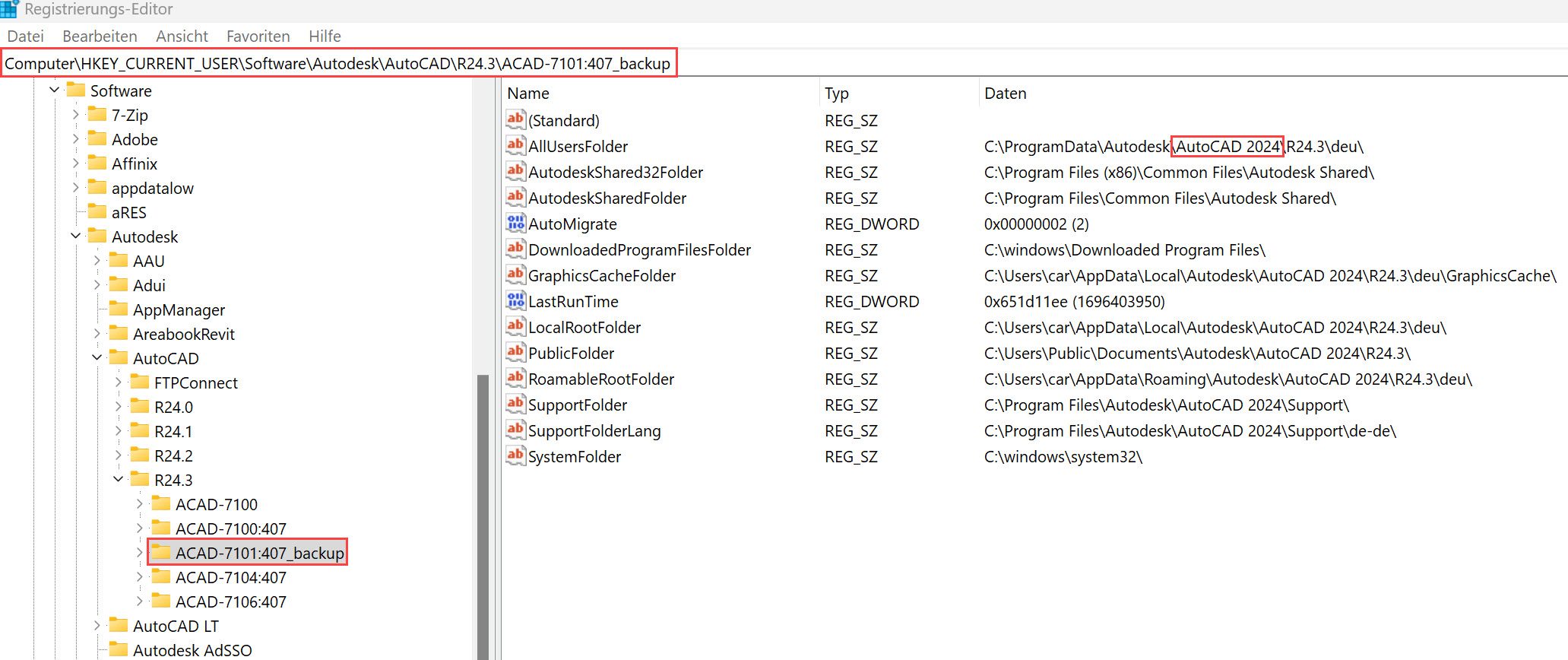Open the Ansicht menu

tap(182, 36)
